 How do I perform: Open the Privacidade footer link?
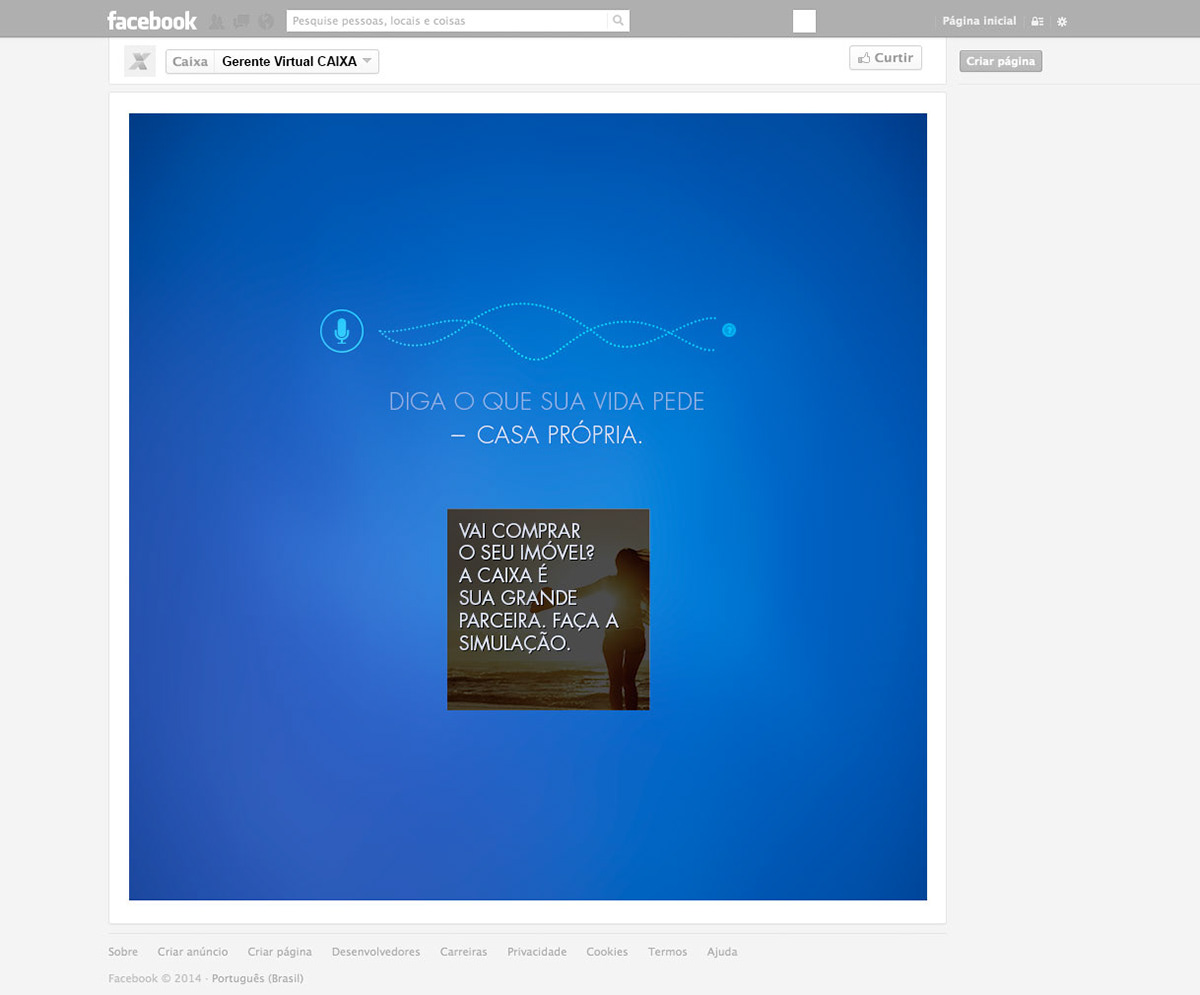pos(537,952)
